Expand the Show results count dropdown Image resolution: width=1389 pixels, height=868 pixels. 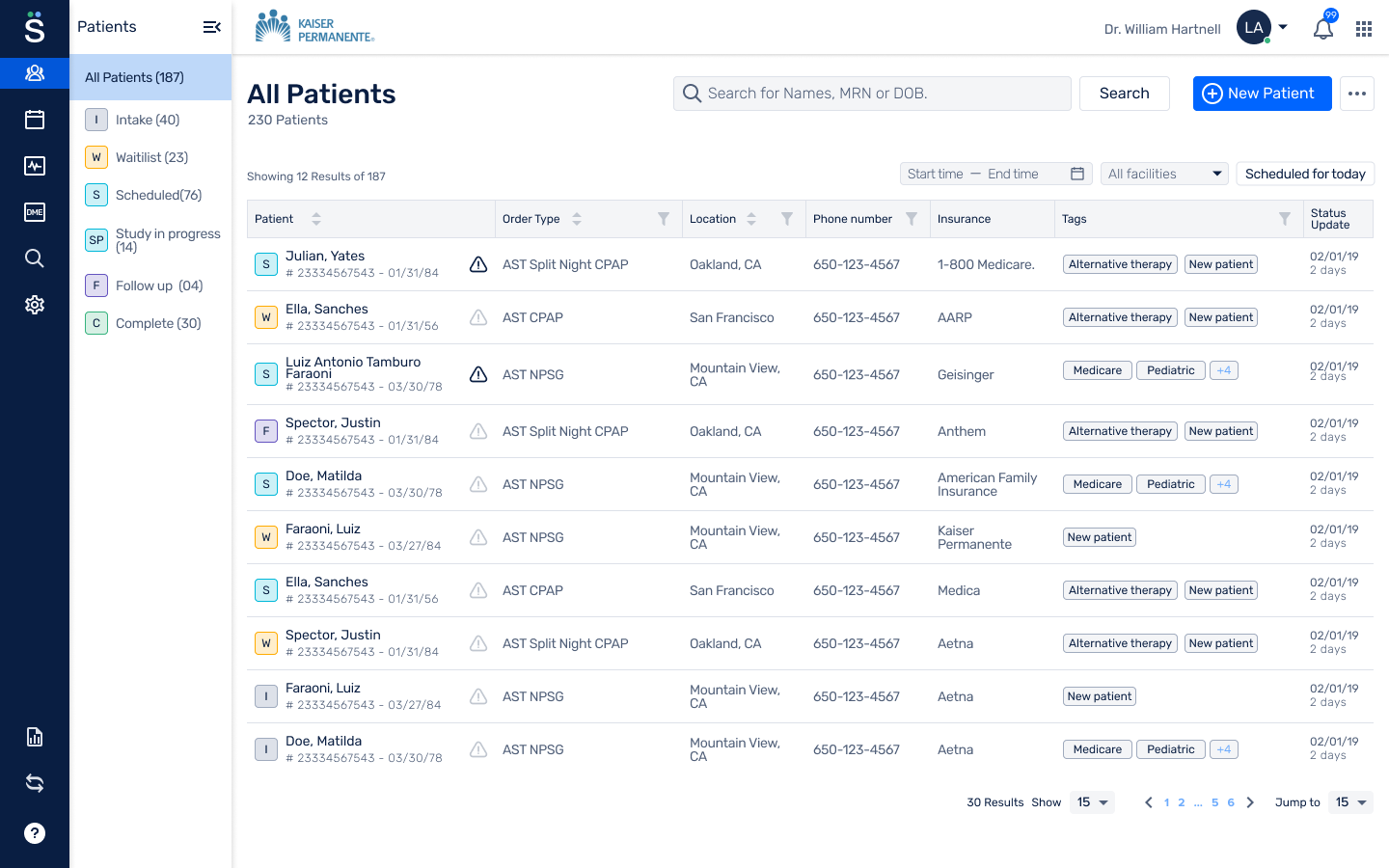tap(1091, 801)
